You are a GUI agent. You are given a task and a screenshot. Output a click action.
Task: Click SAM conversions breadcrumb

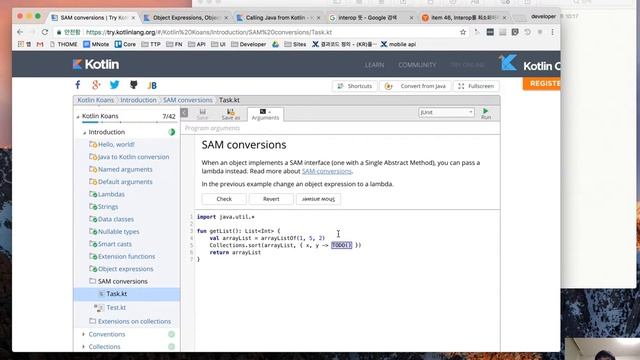coord(188,100)
